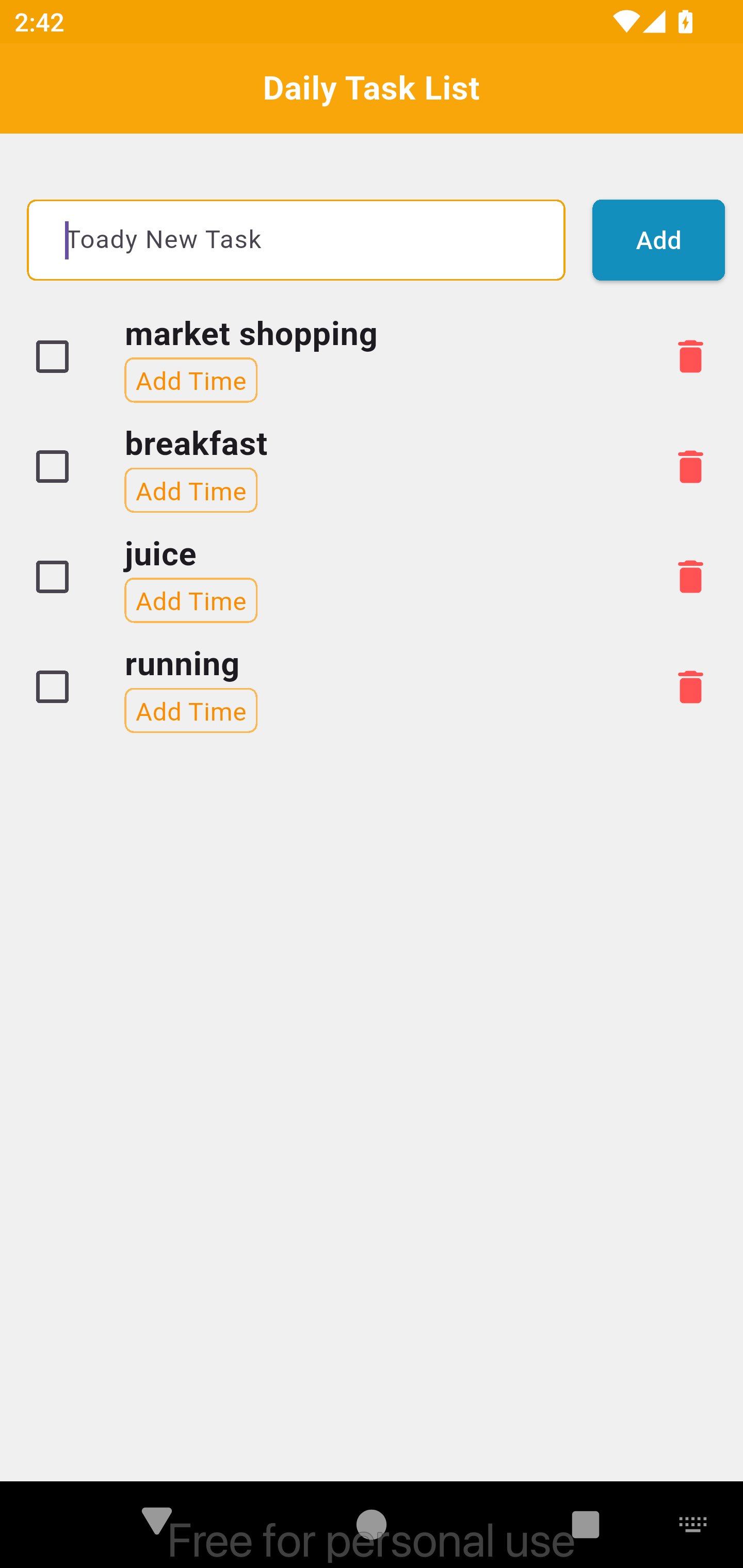Tap the Android home navigation icon
The width and height of the screenshot is (743, 1568).
click(372, 1524)
